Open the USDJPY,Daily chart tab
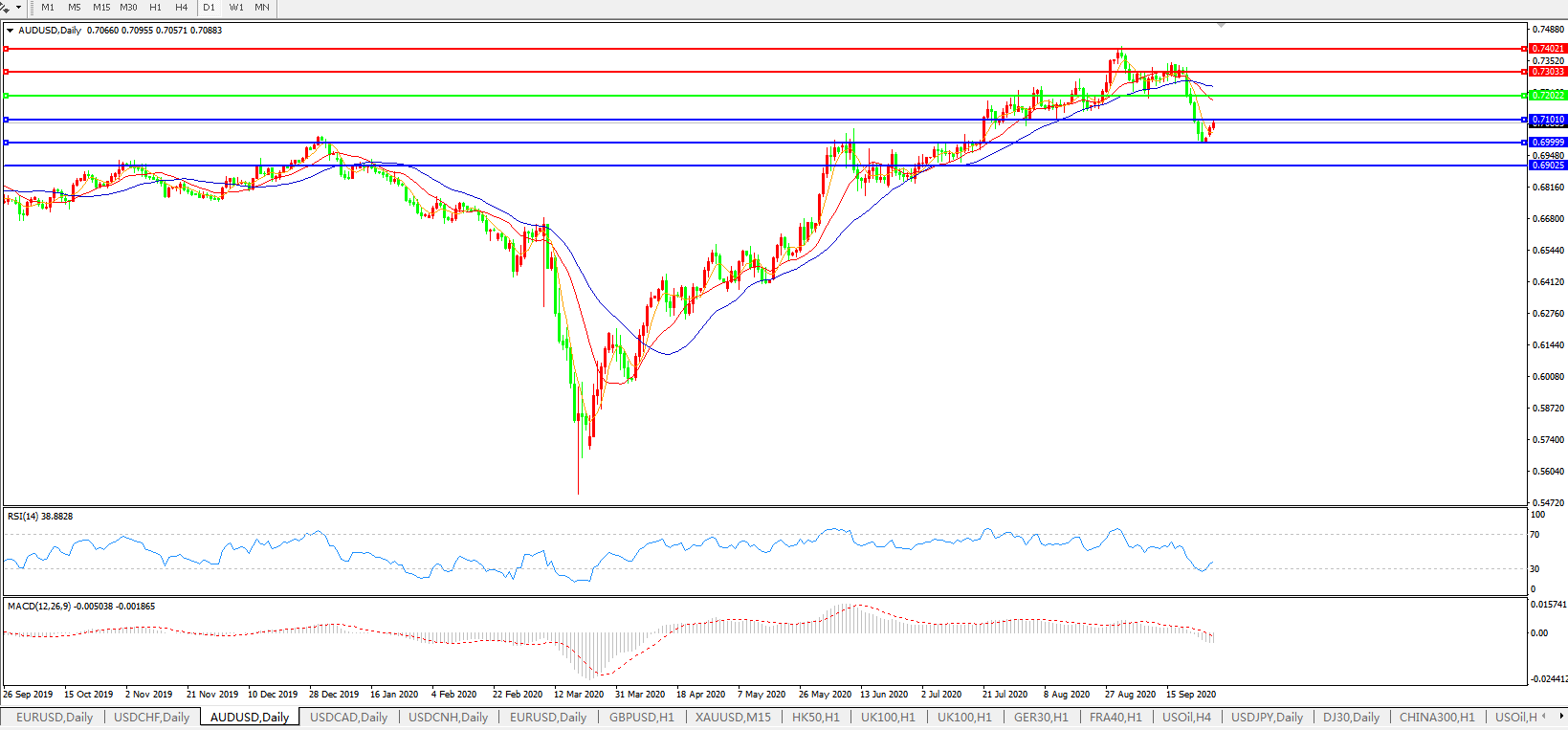This screenshot has width=1568, height=730. tap(1267, 718)
